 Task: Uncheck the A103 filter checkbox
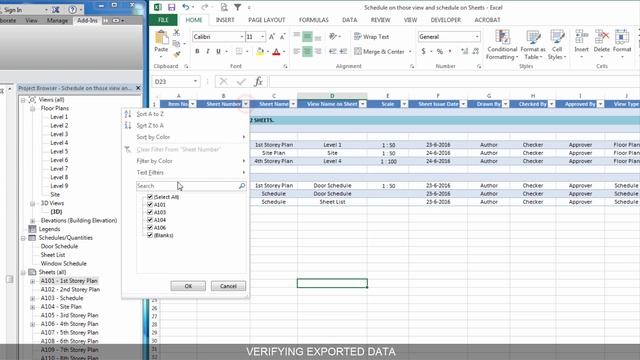[150, 212]
